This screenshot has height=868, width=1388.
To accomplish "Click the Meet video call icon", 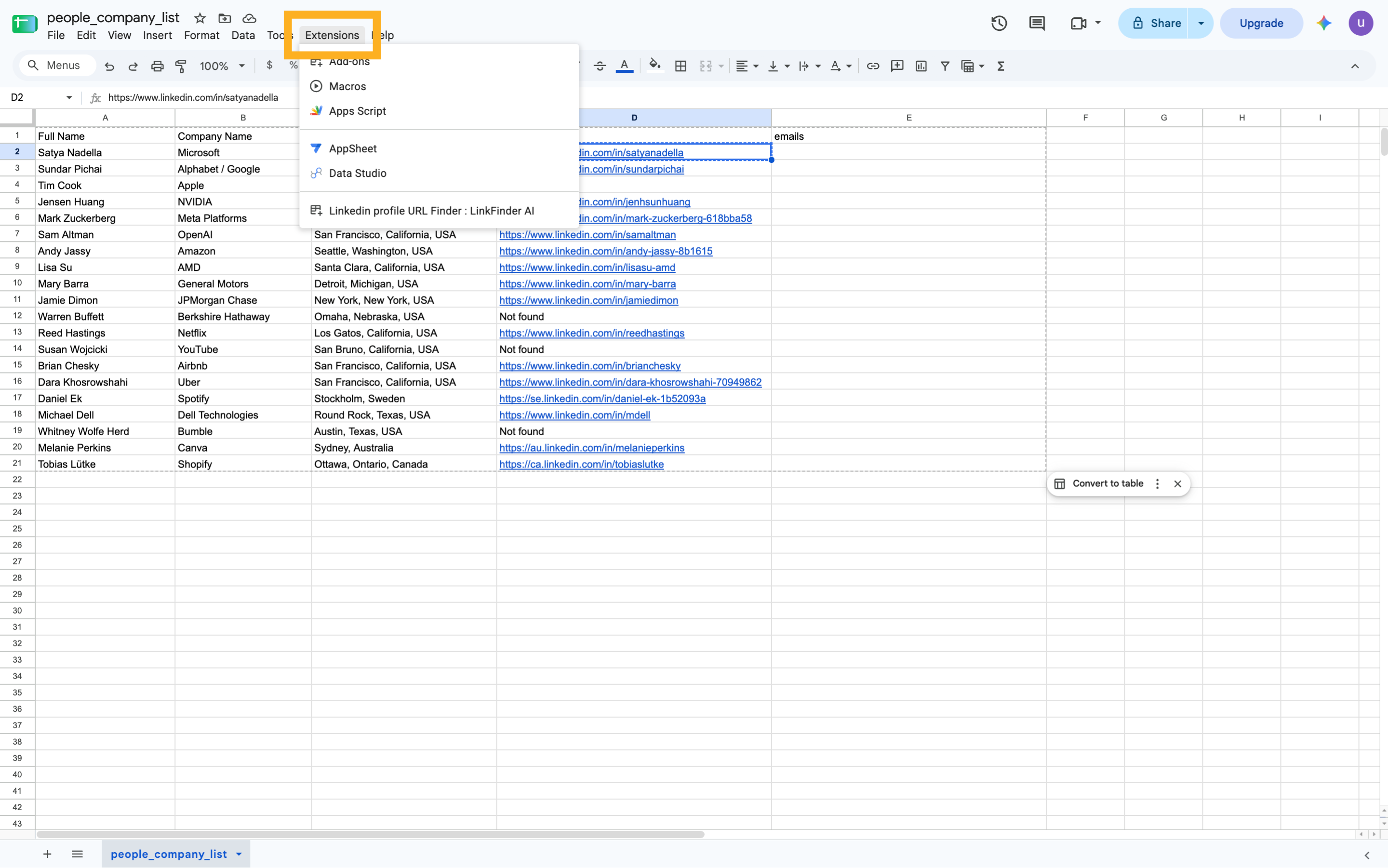I will tap(1079, 23).
